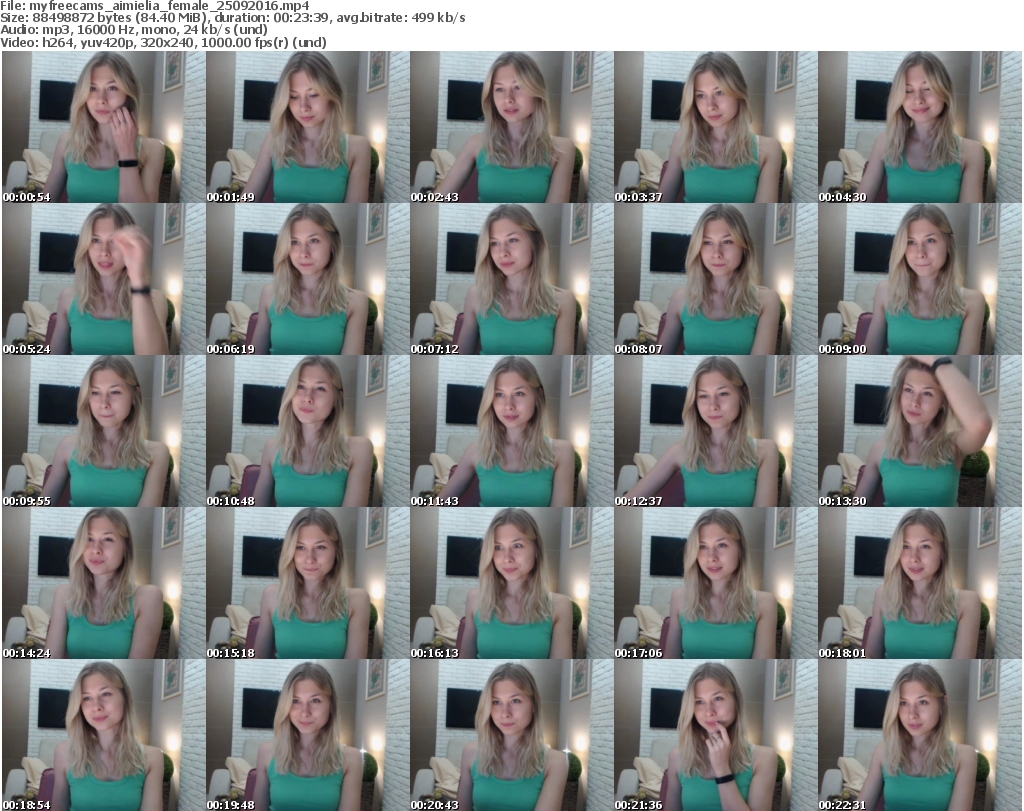Screen dimensions: 1024x811
Task: Select the thumbnail timestamped 00:07:12
Action: coord(512,279)
